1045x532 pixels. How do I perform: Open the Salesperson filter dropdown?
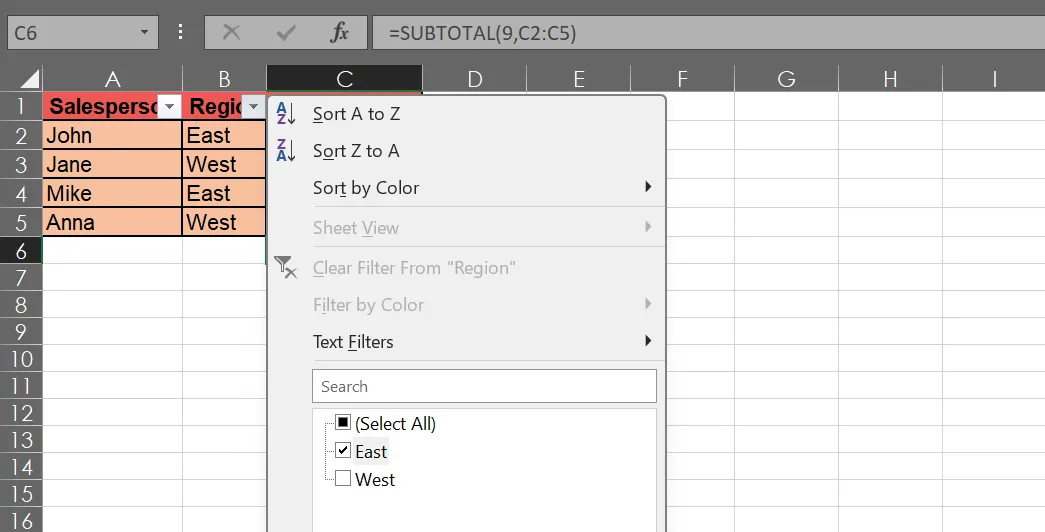tap(169, 107)
